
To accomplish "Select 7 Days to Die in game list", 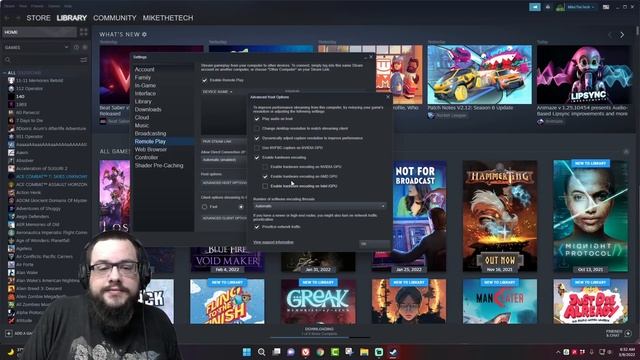I will tap(29, 121).
